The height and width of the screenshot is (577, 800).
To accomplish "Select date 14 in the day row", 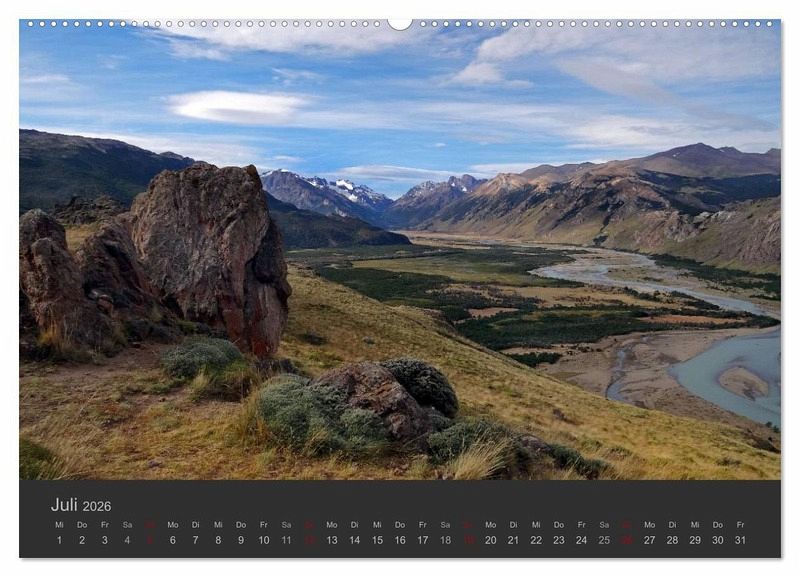I will pos(354,540).
